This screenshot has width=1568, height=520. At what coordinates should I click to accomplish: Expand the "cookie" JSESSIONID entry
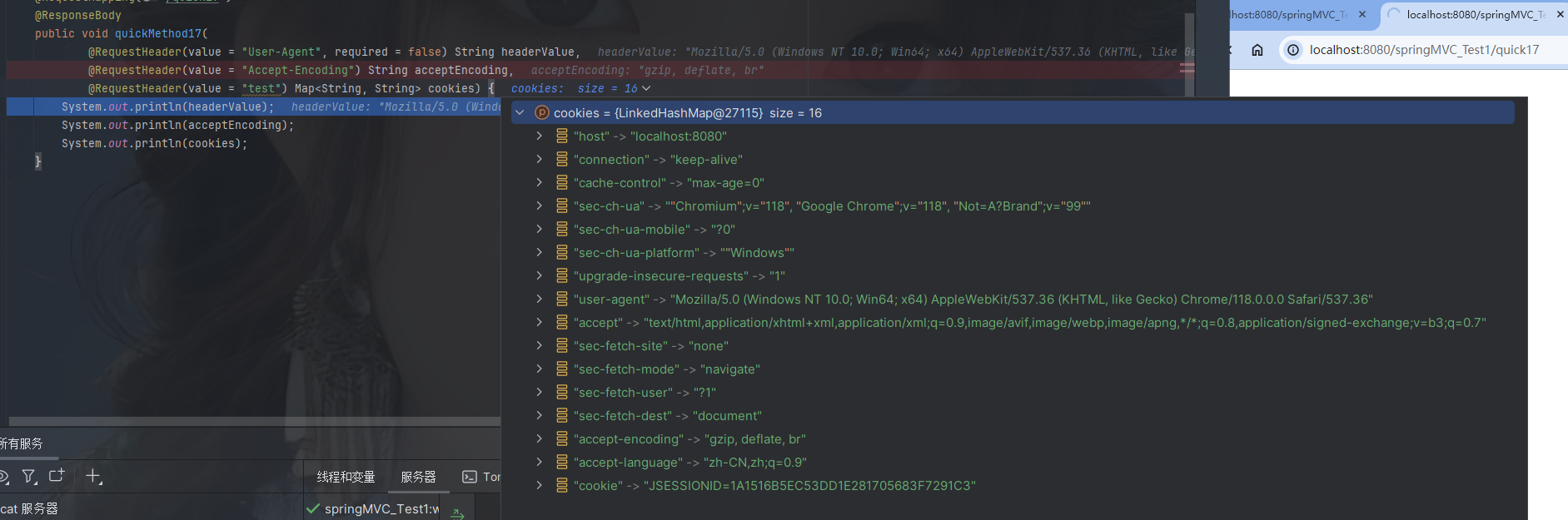pyautogui.click(x=539, y=485)
